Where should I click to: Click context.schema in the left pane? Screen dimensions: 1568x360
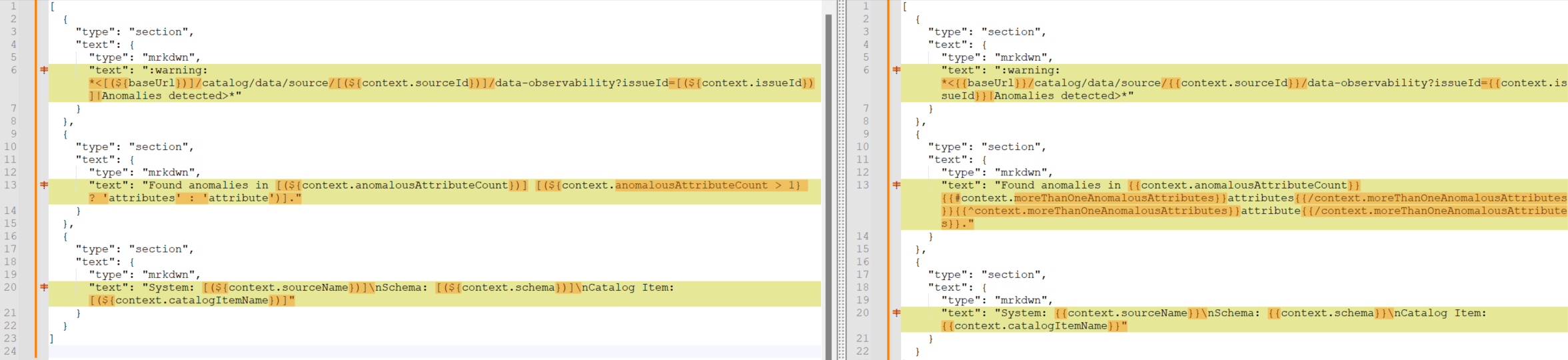508,287
